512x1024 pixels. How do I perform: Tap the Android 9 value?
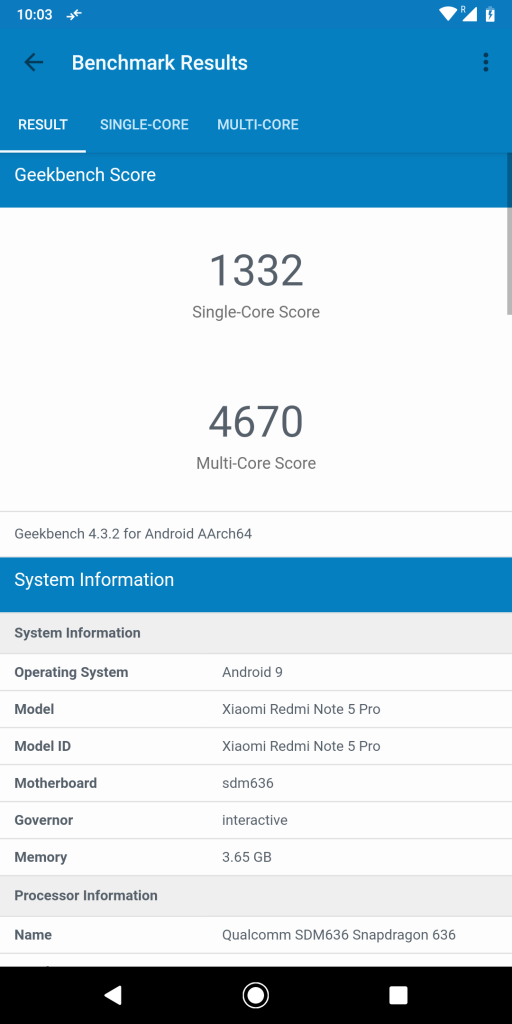(x=252, y=672)
